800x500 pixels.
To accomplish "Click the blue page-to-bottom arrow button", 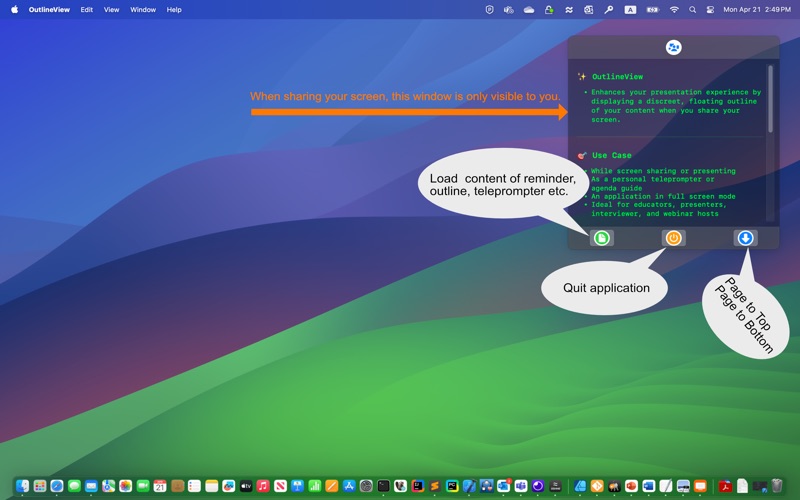I will click(745, 238).
